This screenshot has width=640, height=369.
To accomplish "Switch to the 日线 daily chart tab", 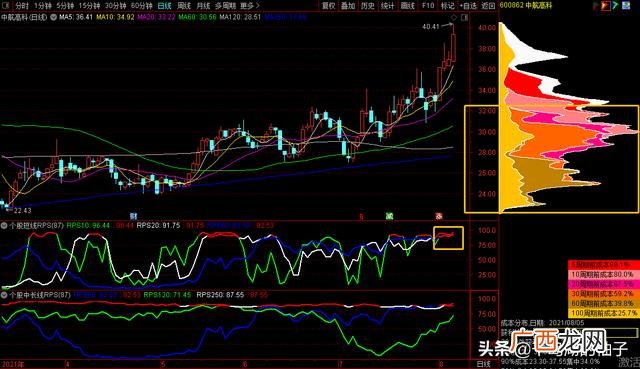I will (x=164, y=6).
